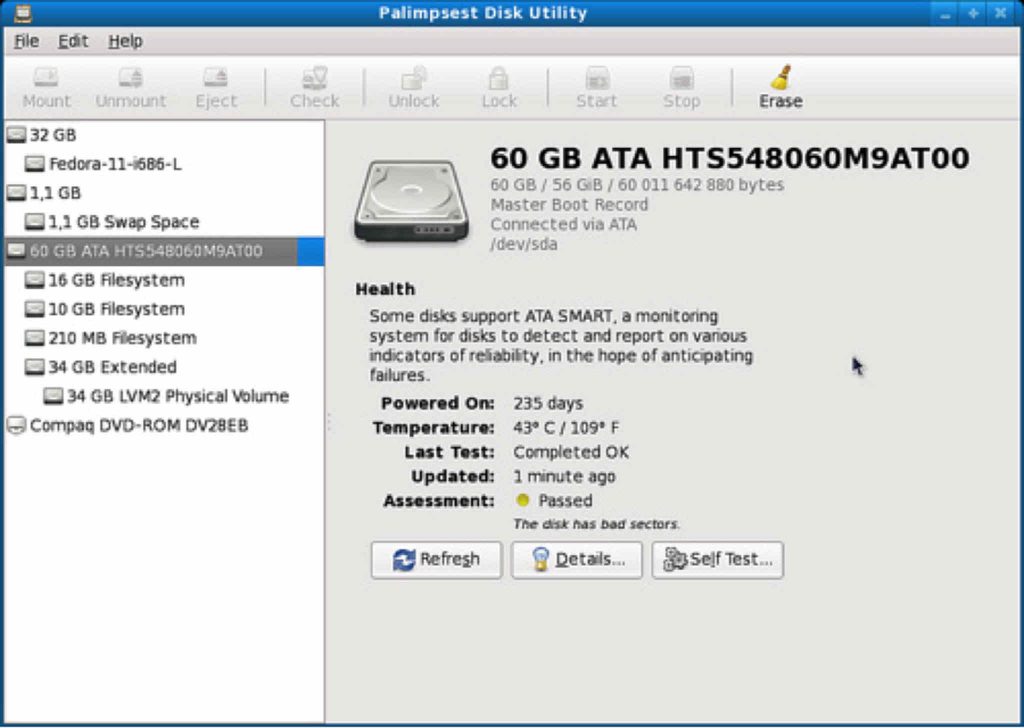1024x728 pixels.
Task: Select the 34 GB LVM2 Physical Volume
Action: [163, 396]
